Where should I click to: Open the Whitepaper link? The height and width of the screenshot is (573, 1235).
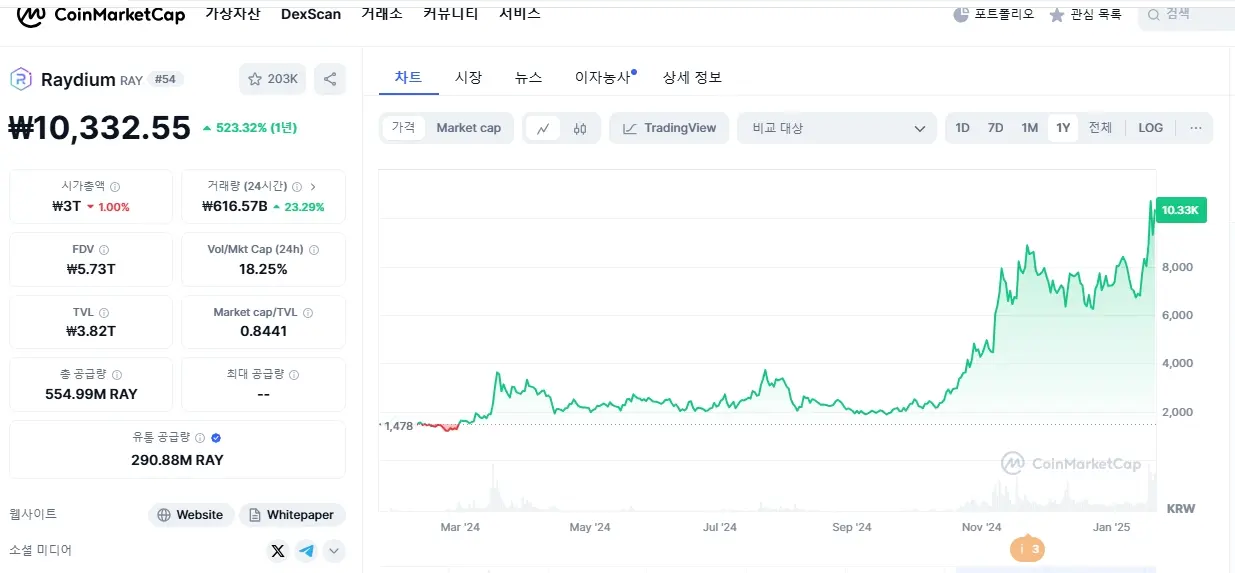291,515
